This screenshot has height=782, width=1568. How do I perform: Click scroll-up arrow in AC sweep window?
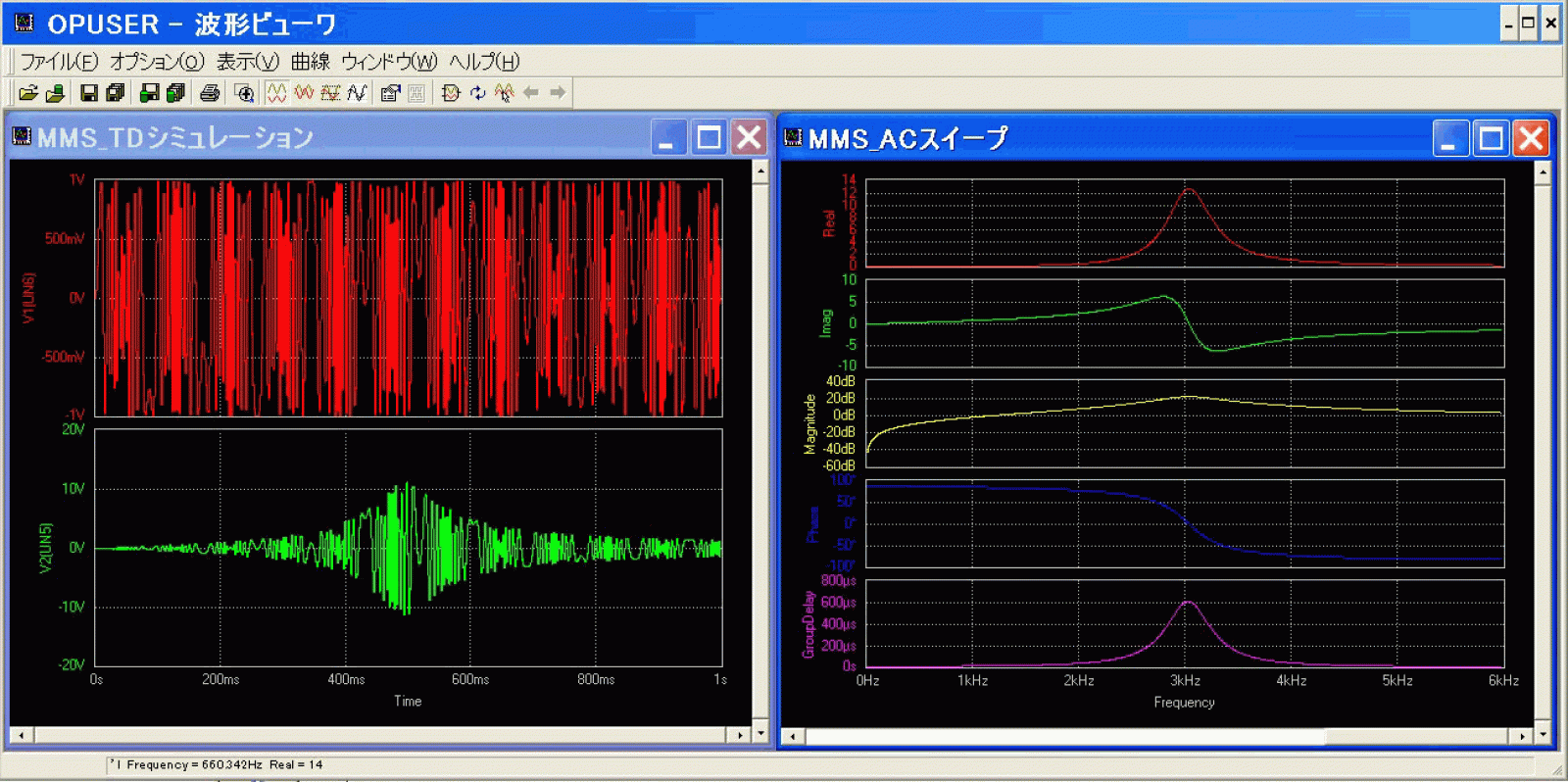[x=1543, y=171]
